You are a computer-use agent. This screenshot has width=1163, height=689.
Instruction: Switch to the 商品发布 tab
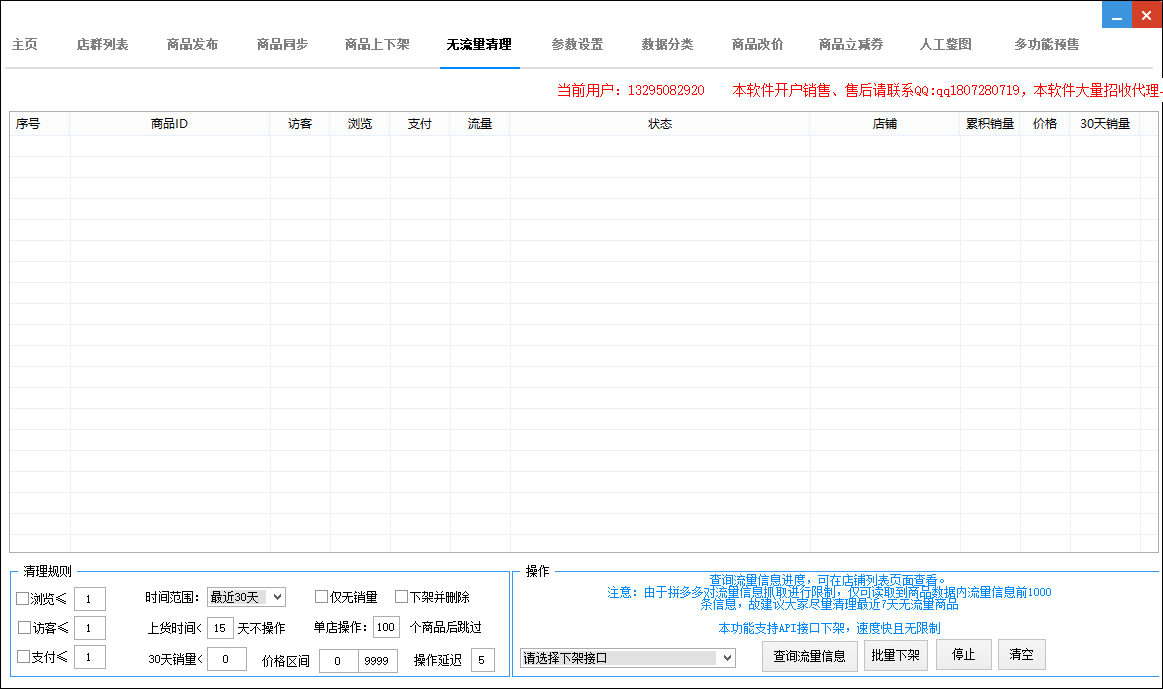tap(192, 45)
